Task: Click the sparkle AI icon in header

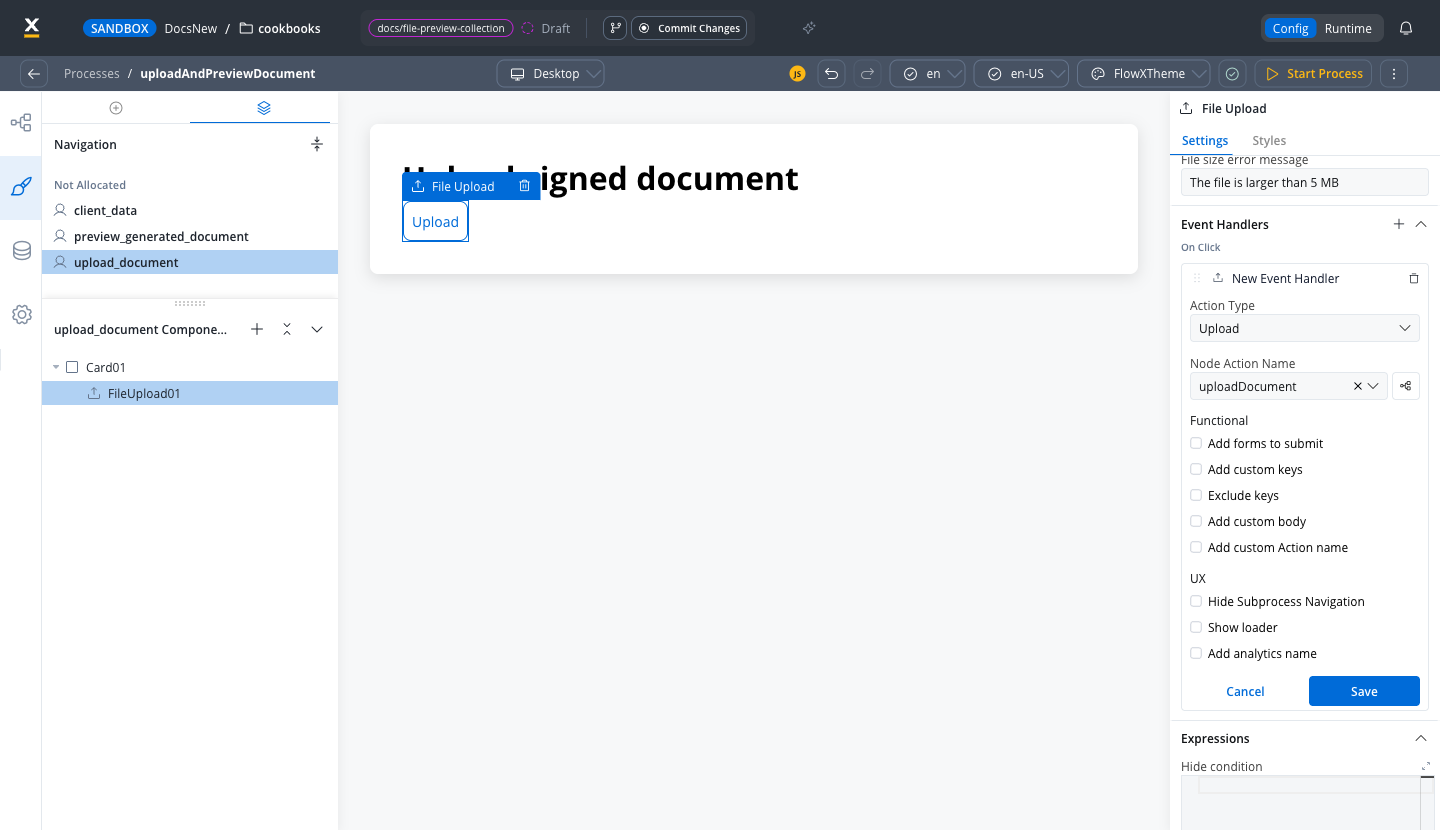Action: [809, 28]
